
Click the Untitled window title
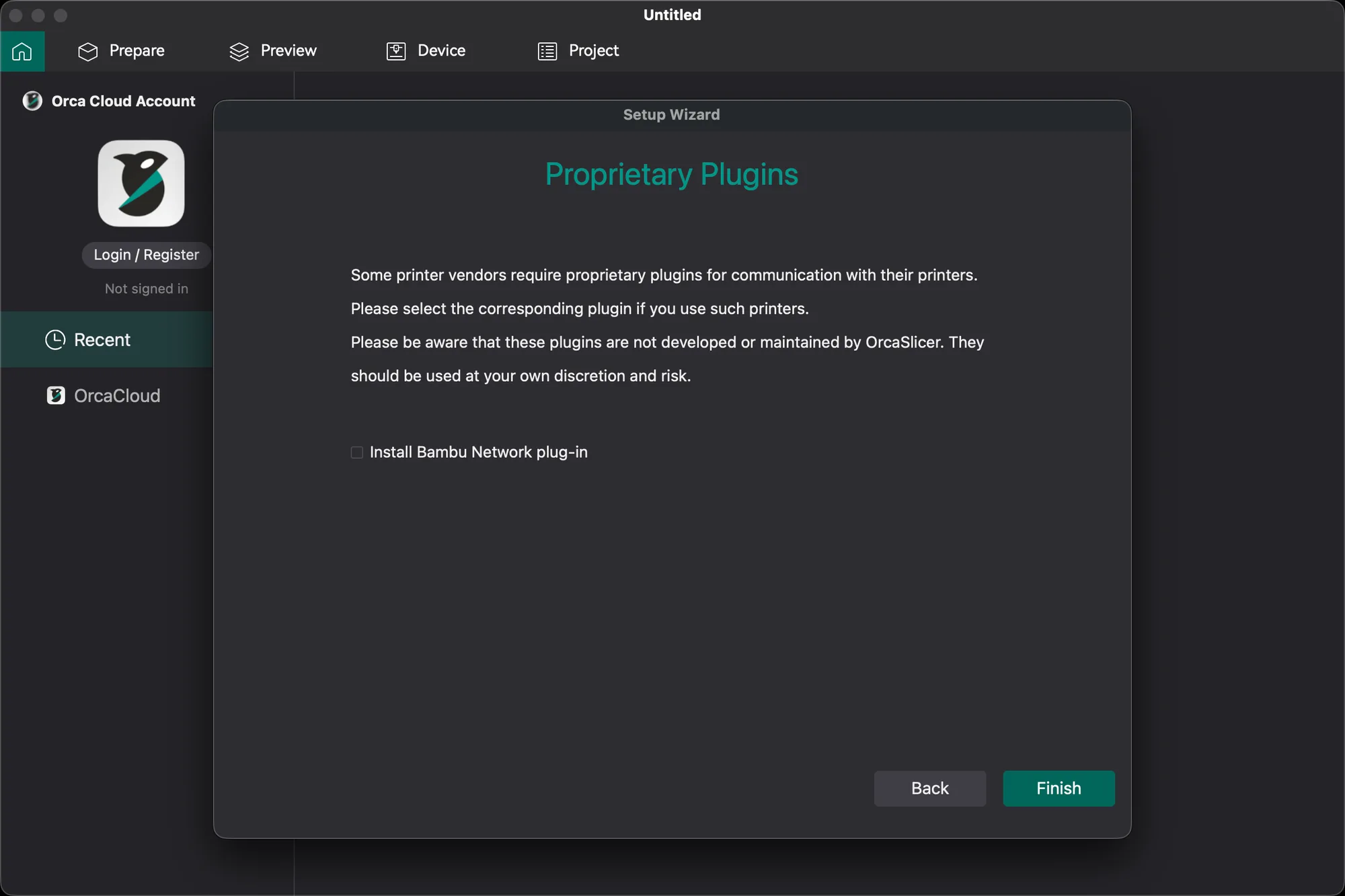pyautogui.click(x=672, y=15)
